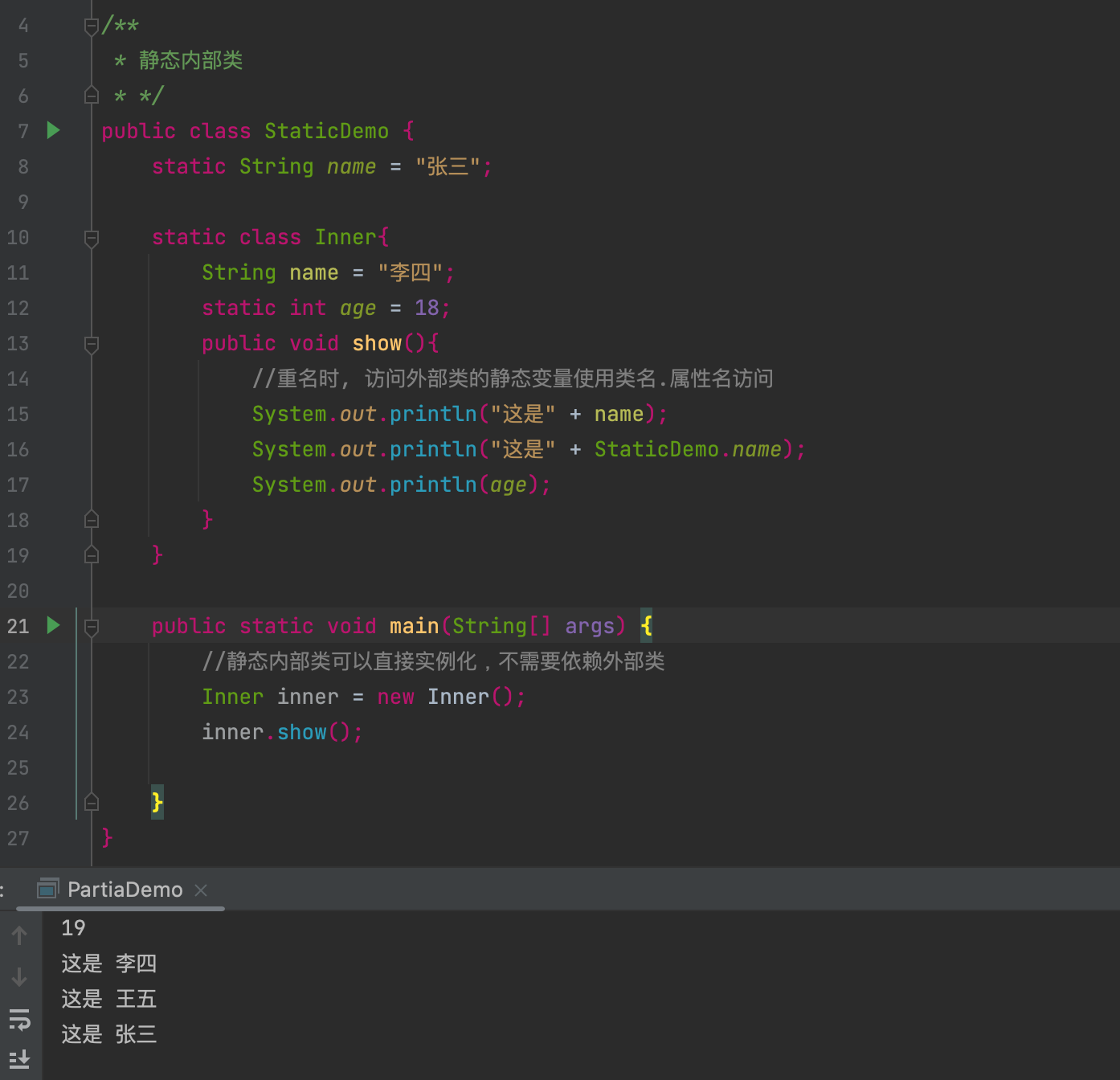This screenshot has height=1080, width=1120.
Task: Click the age value 18
Action: click(x=427, y=308)
